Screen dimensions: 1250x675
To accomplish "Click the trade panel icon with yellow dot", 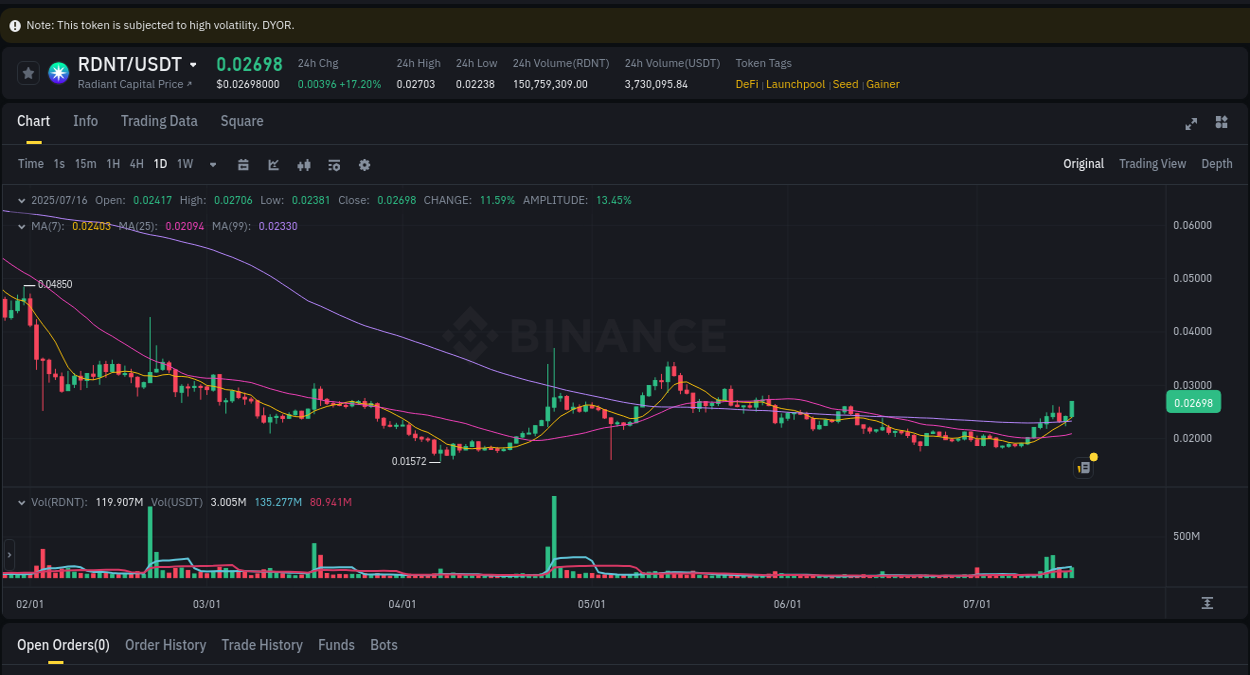I will click(x=1083, y=467).
